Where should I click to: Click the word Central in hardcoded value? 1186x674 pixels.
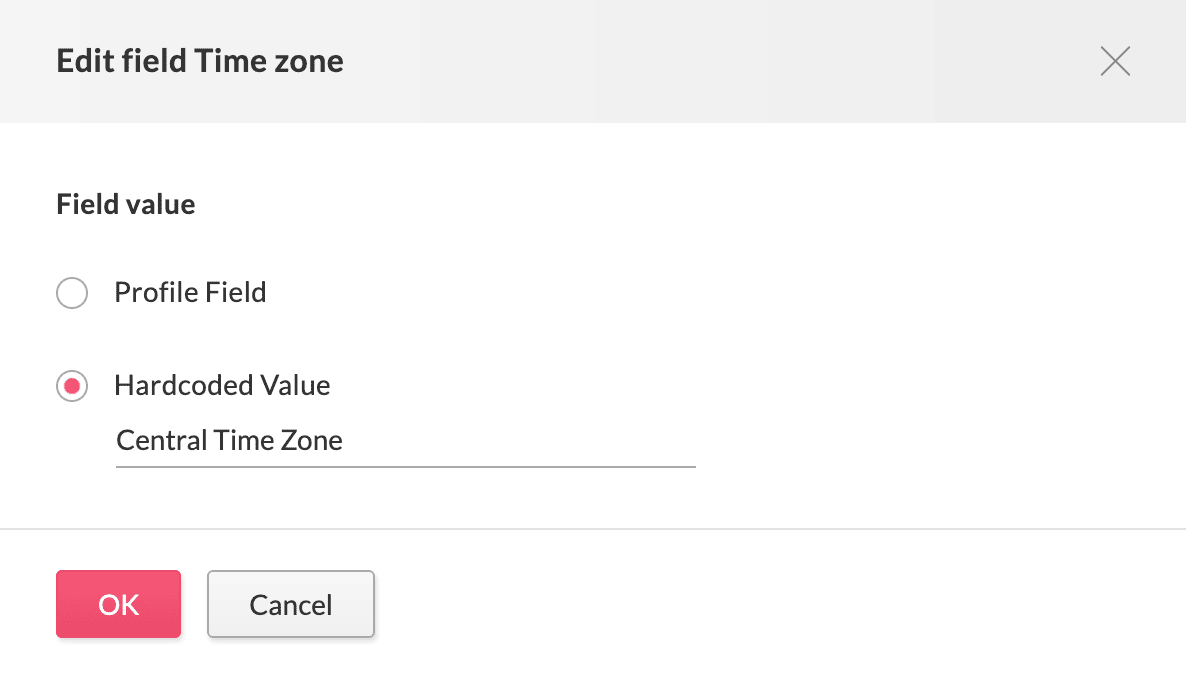(x=152, y=441)
